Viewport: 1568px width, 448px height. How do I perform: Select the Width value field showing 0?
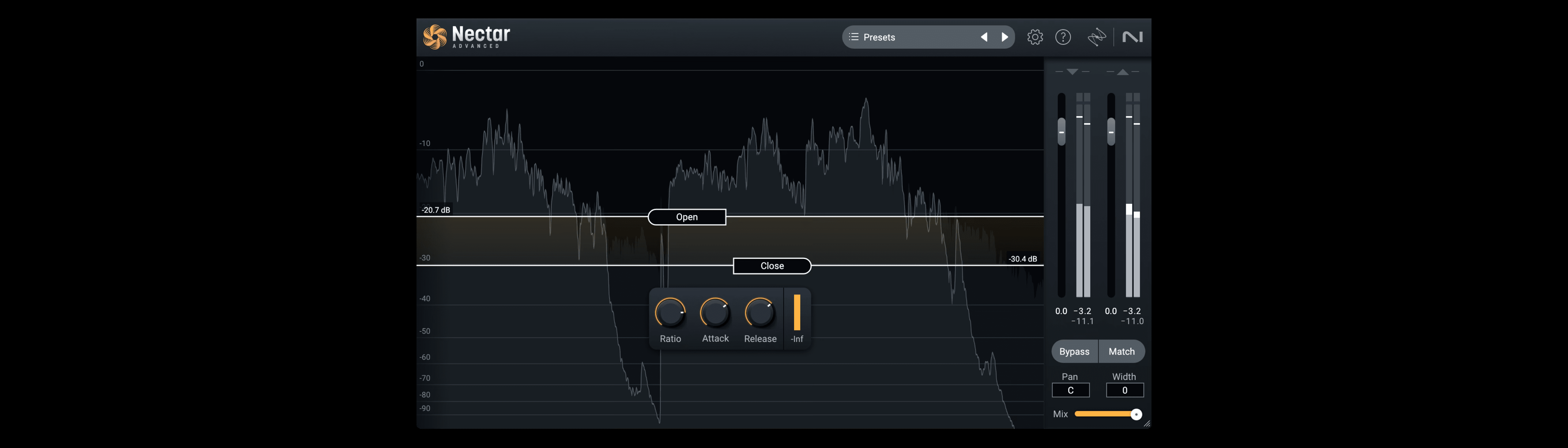click(x=1124, y=390)
